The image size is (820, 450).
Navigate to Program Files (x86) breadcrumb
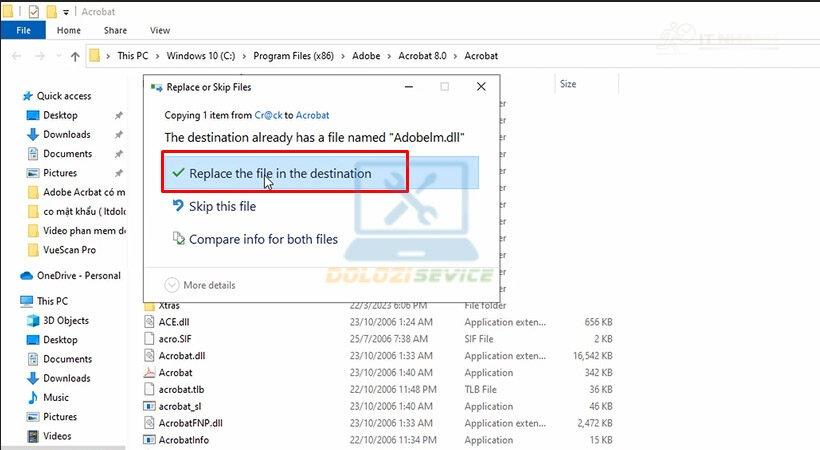[x=293, y=55]
